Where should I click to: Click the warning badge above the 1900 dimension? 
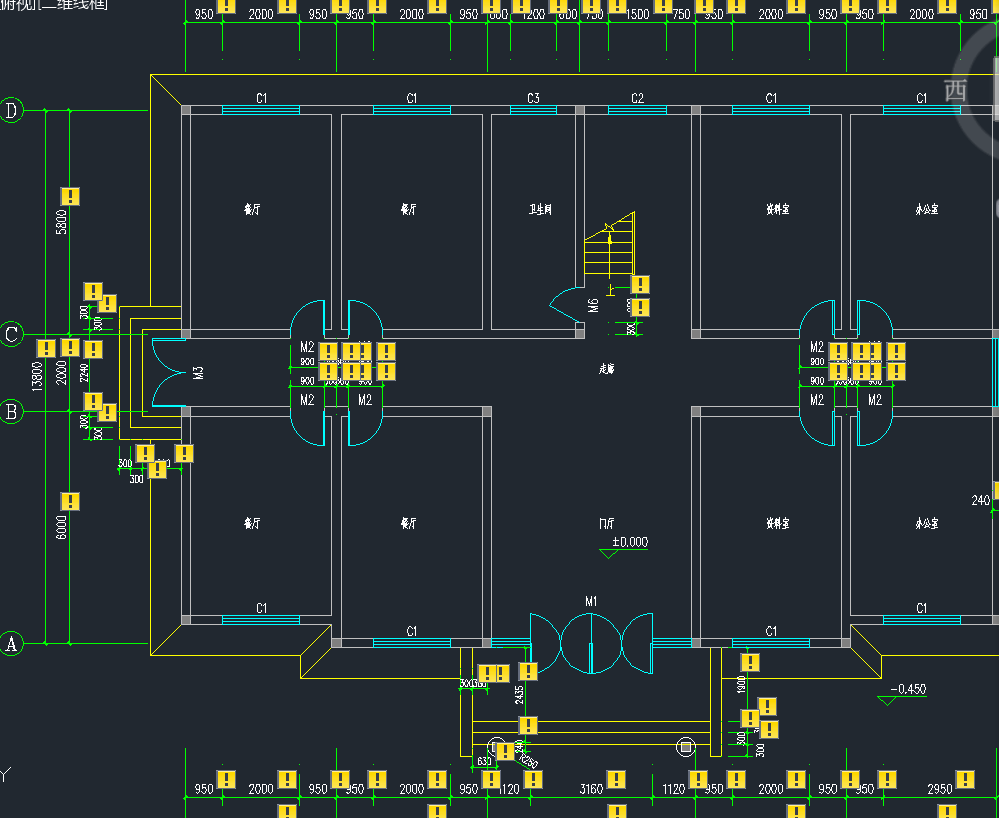751,662
